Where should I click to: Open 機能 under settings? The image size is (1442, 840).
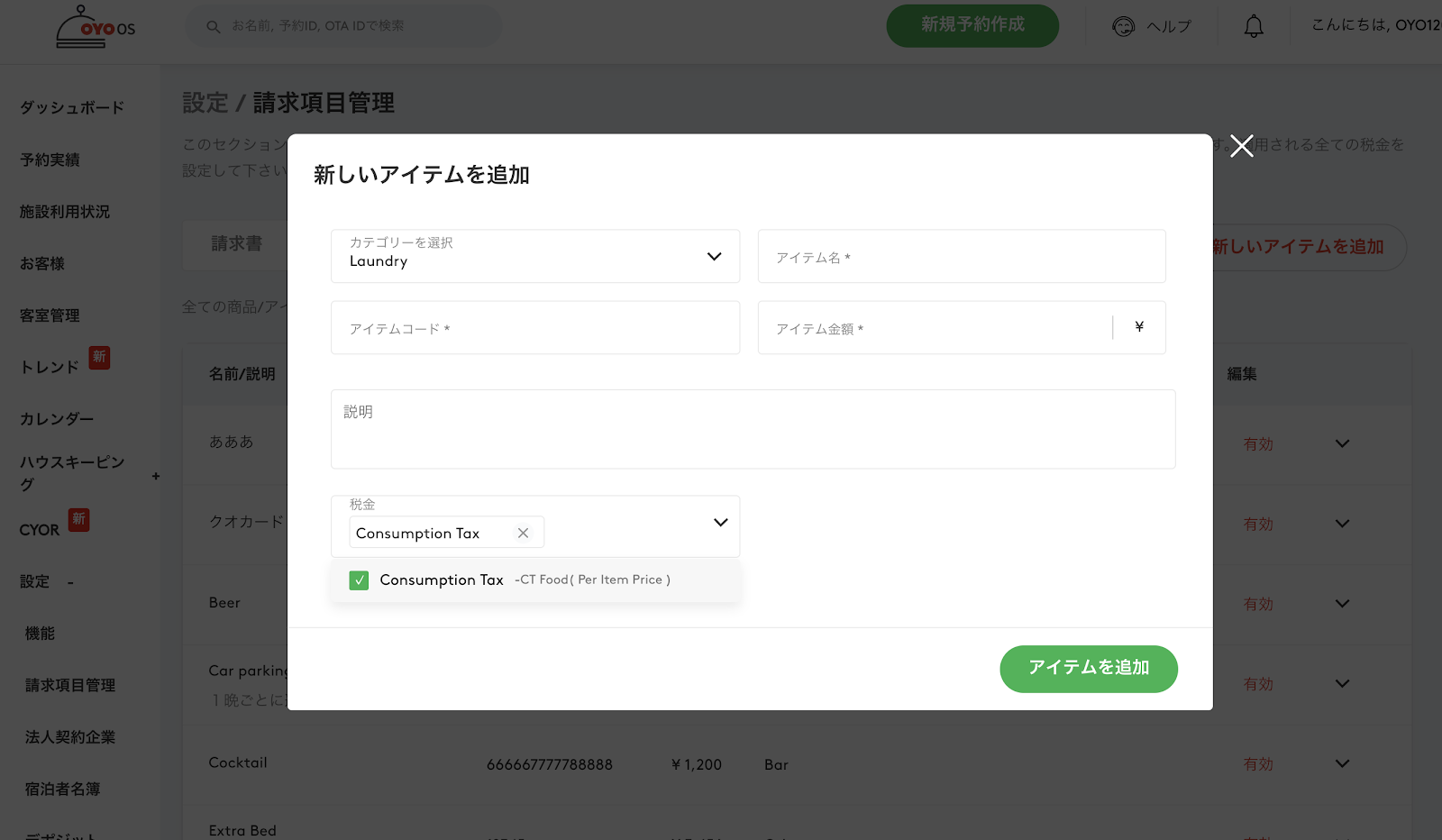coord(40,634)
